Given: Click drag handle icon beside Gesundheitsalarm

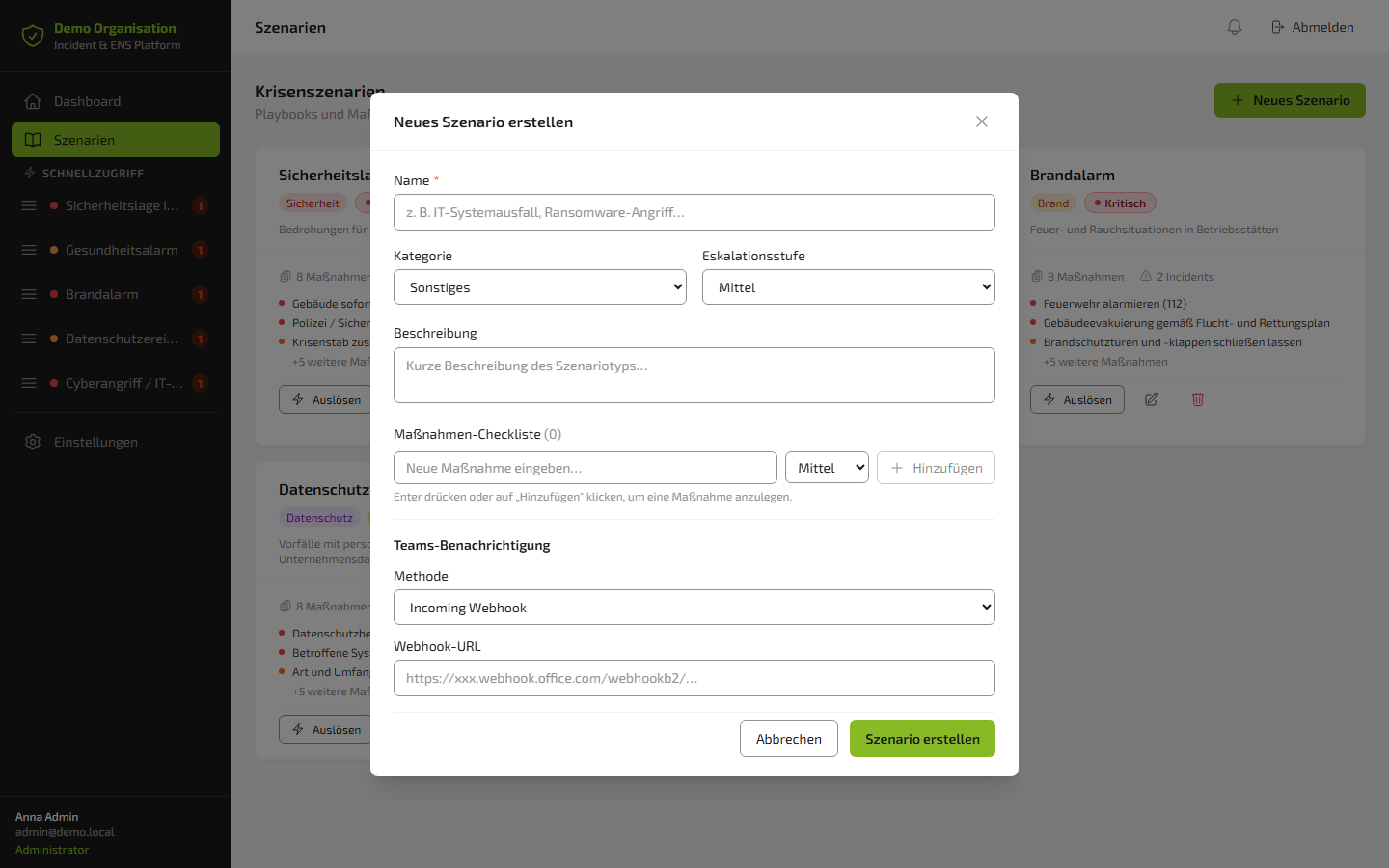Looking at the screenshot, I should [x=29, y=250].
